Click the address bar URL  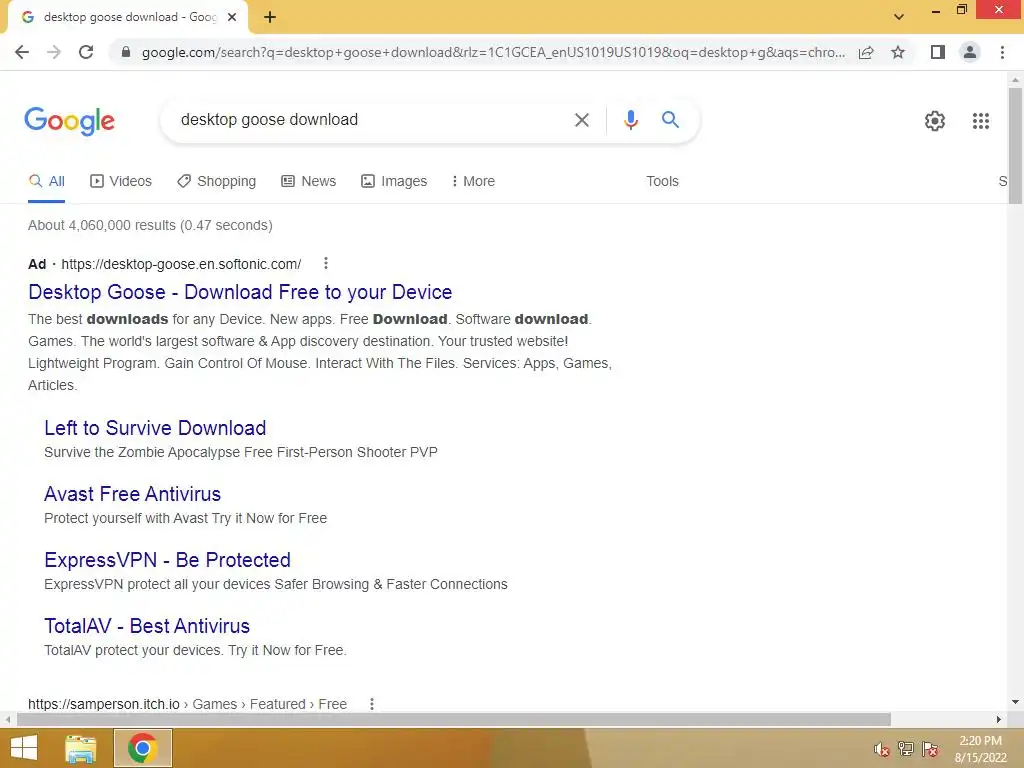point(493,52)
